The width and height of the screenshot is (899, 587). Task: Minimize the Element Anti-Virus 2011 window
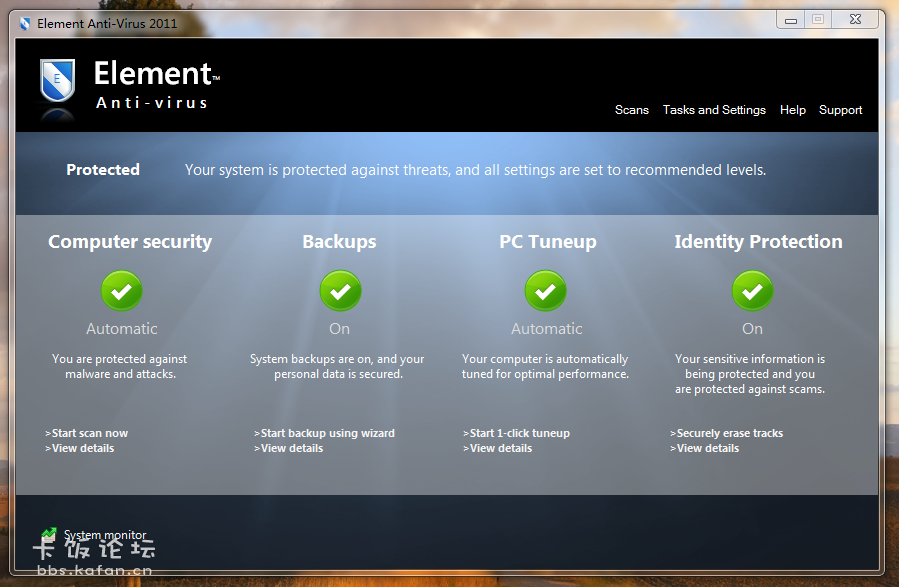click(x=791, y=20)
